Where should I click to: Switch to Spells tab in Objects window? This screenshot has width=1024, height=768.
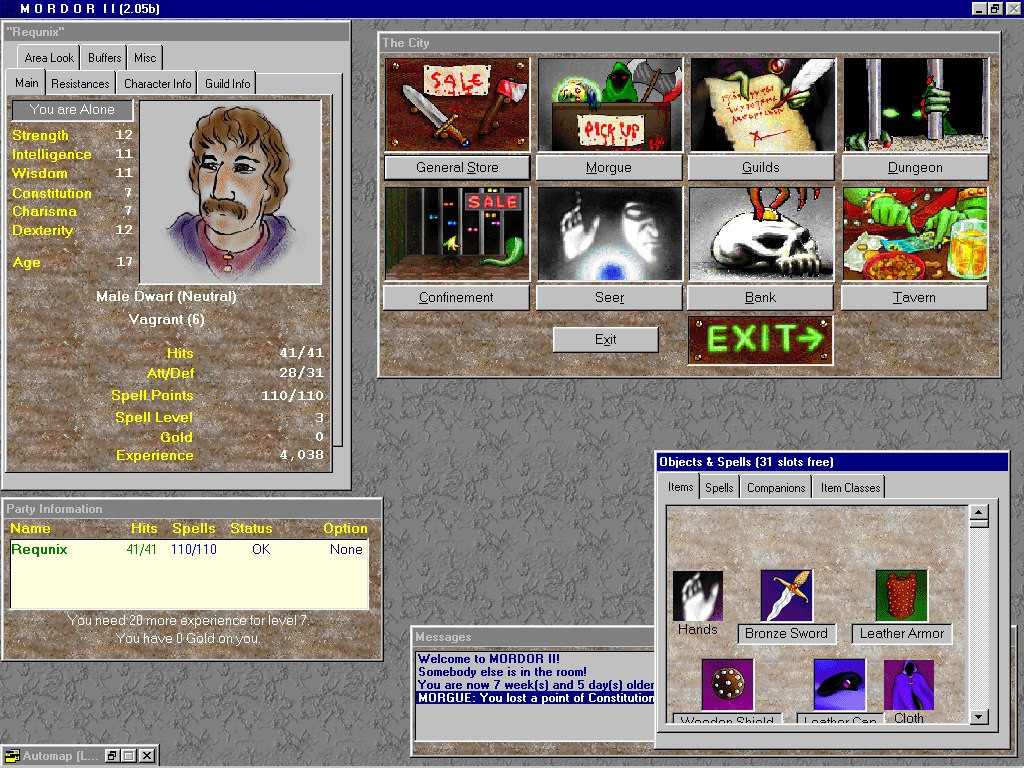pos(719,488)
